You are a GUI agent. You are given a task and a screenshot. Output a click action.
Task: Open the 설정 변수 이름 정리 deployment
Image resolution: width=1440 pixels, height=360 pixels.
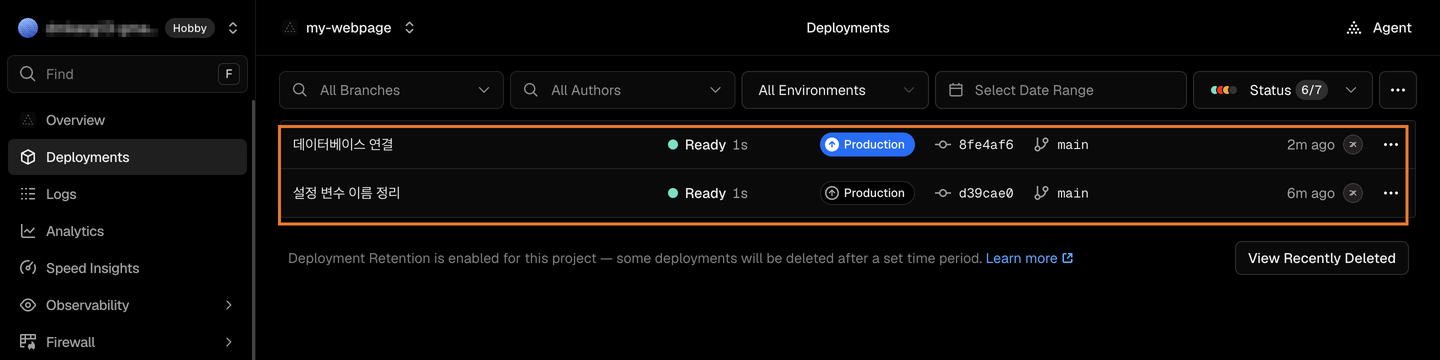pyautogui.click(x=347, y=193)
